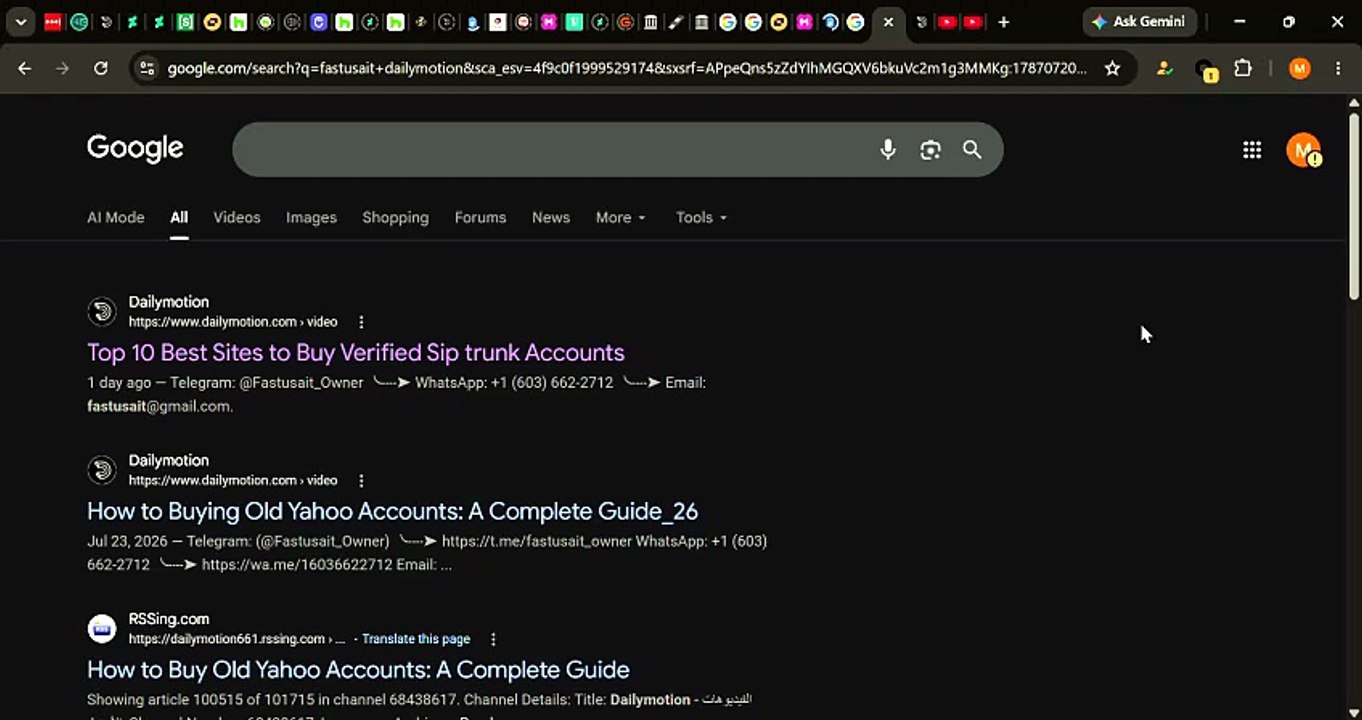The width and height of the screenshot is (1362, 720).
Task: Switch to Forums results tab
Action: (480, 217)
